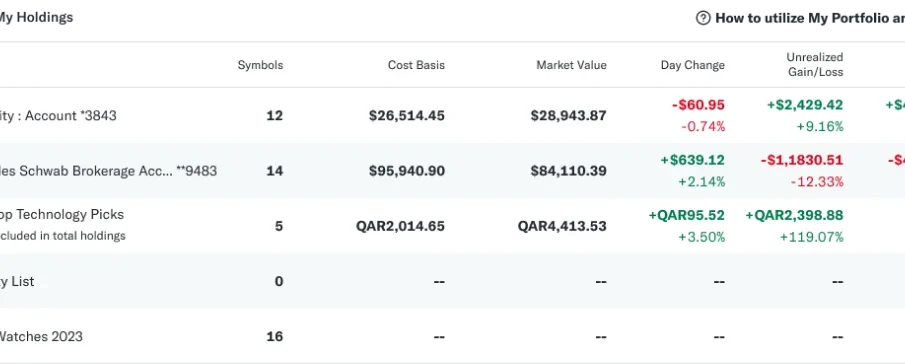The height and width of the screenshot is (364, 905).
Task: Open the empty list with 0 symbols
Action: click(x=17, y=282)
